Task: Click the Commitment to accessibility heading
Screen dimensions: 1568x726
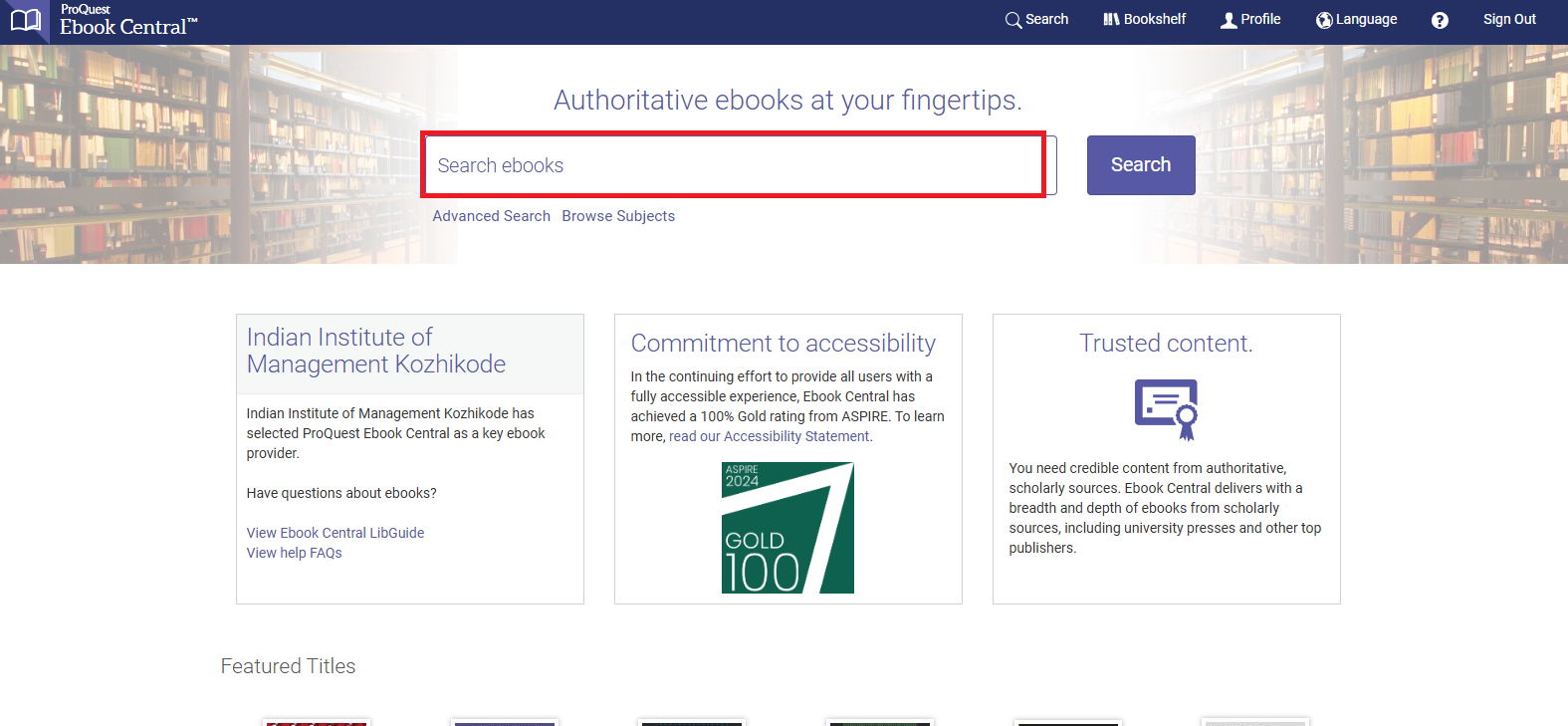Action: tap(784, 344)
